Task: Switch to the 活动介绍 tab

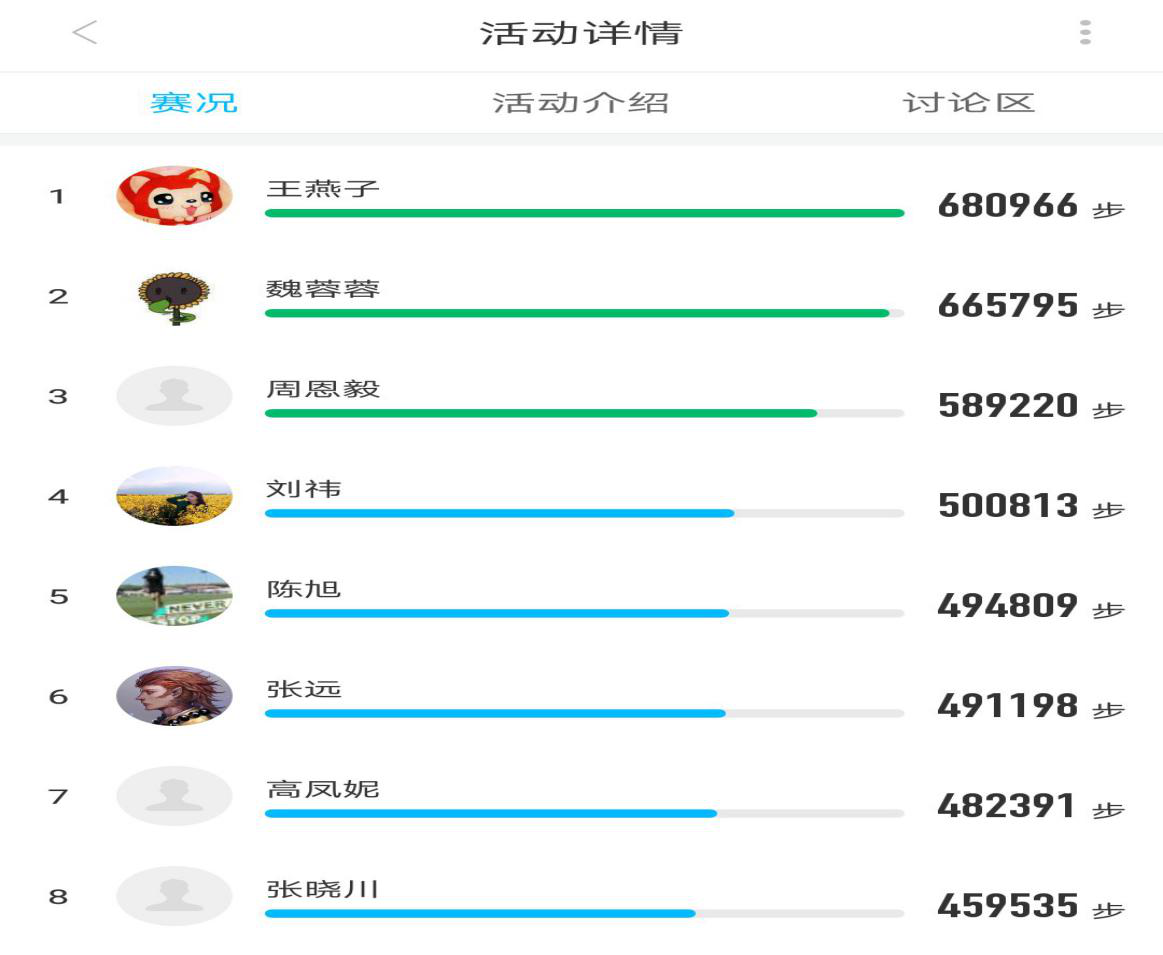Action: click(581, 102)
